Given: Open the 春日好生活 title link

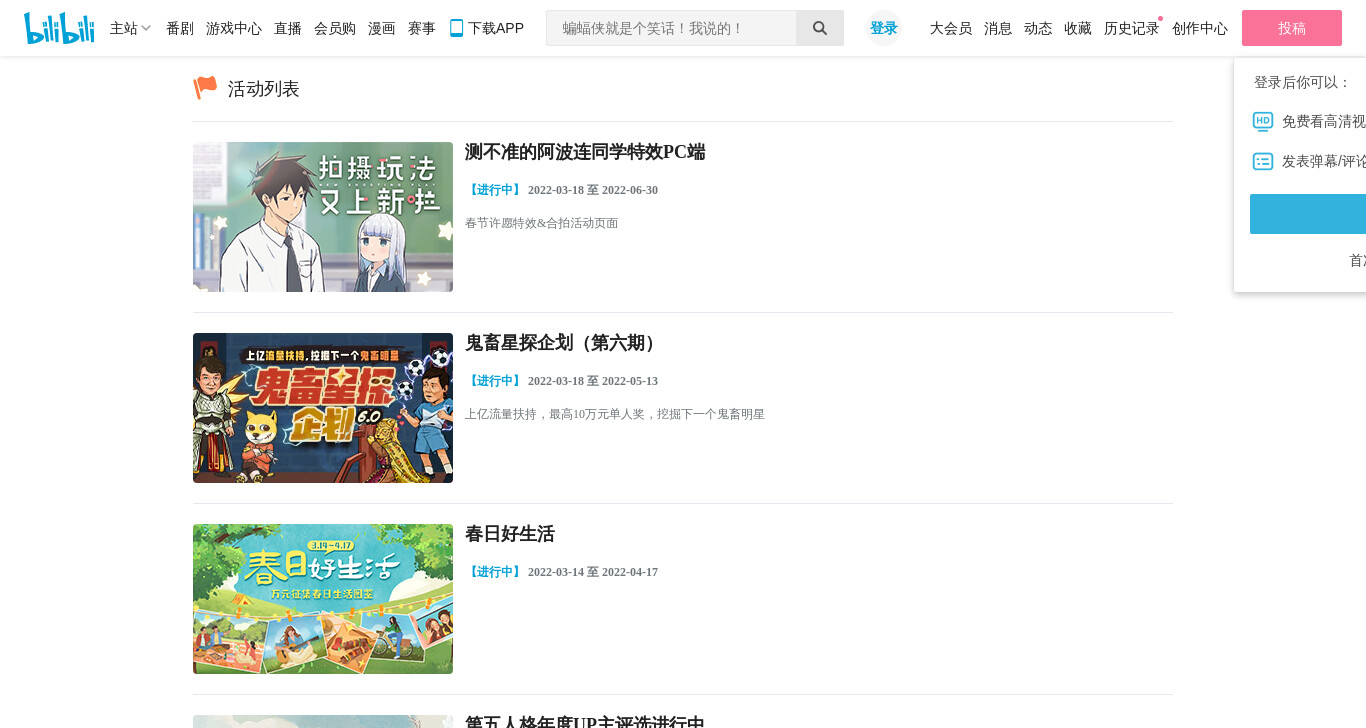Looking at the screenshot, I should click(x=510, y=534).
